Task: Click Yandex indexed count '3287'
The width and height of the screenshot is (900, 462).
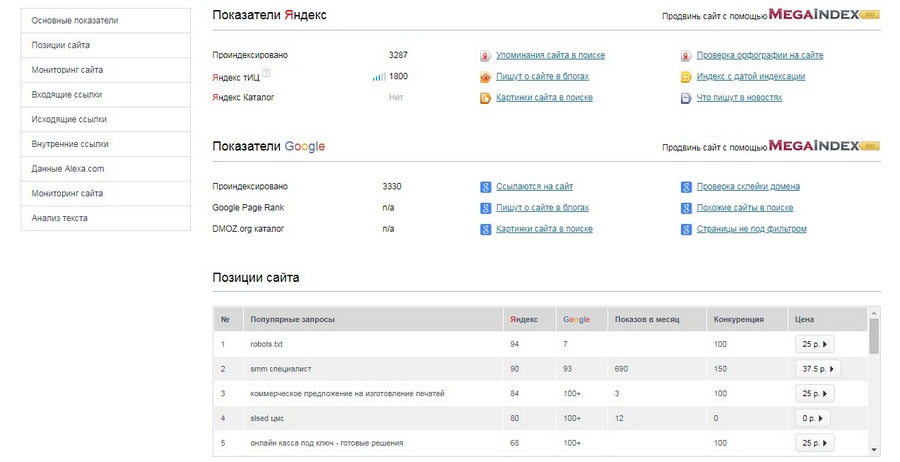Action: pyautogui.click(x=398, y=55)
